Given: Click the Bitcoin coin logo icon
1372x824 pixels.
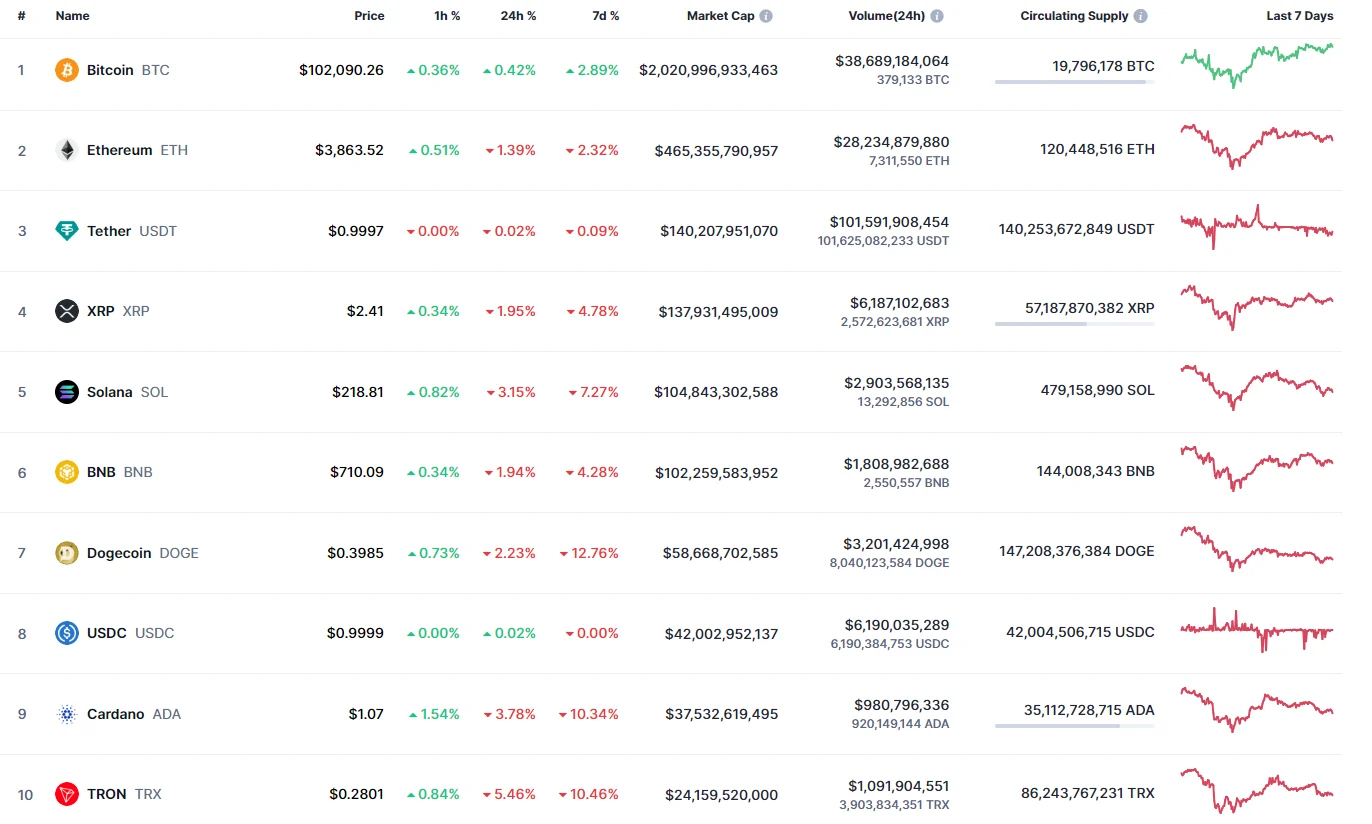Looking at the screenshot, I should (67, 70).
